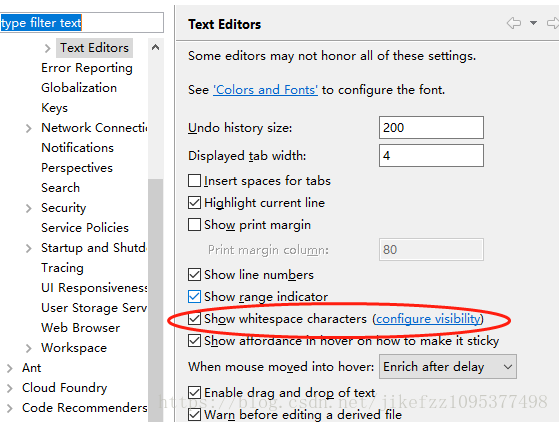Toggle Show line numbers checkbox
This screenshot has width=559, height=422.
[194, 275]
